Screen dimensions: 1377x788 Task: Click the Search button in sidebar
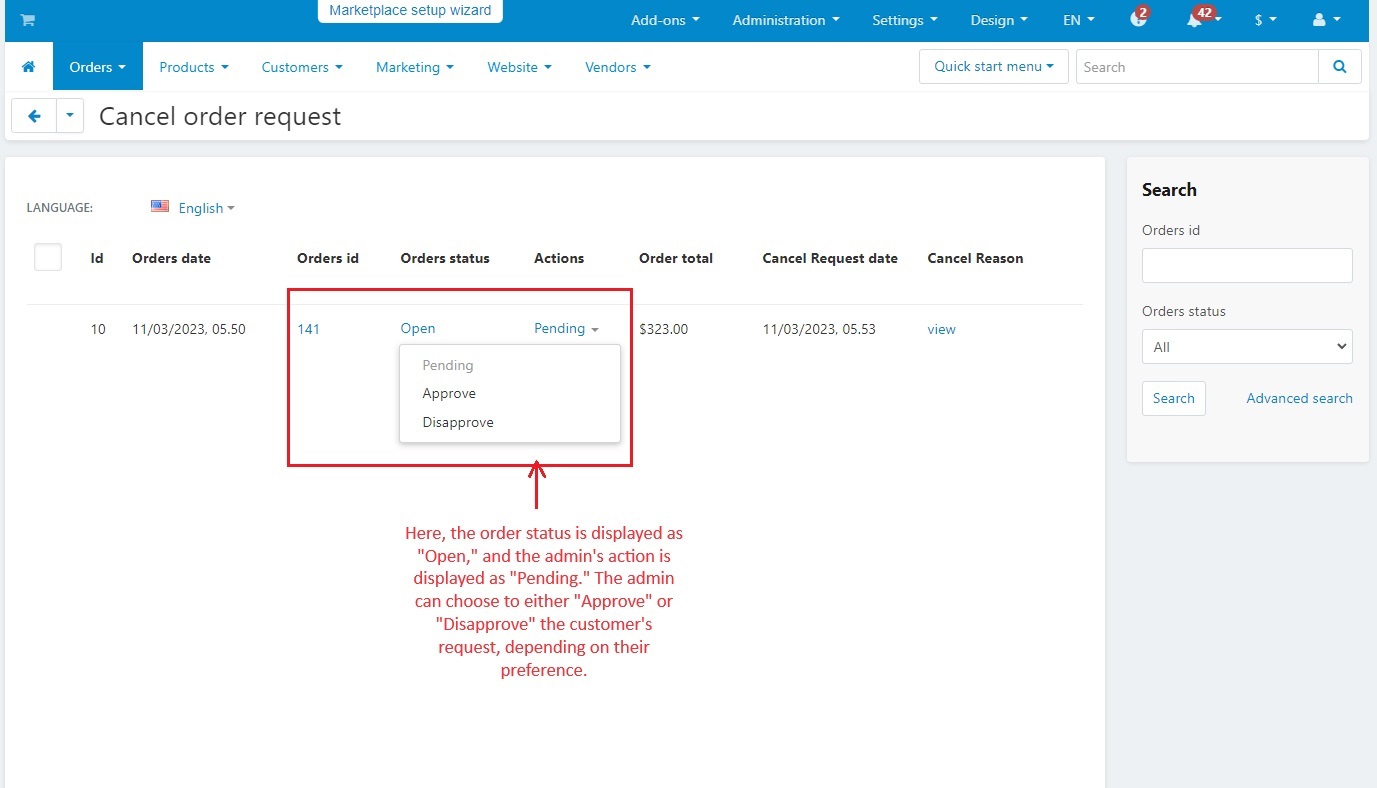(1174, 398)
